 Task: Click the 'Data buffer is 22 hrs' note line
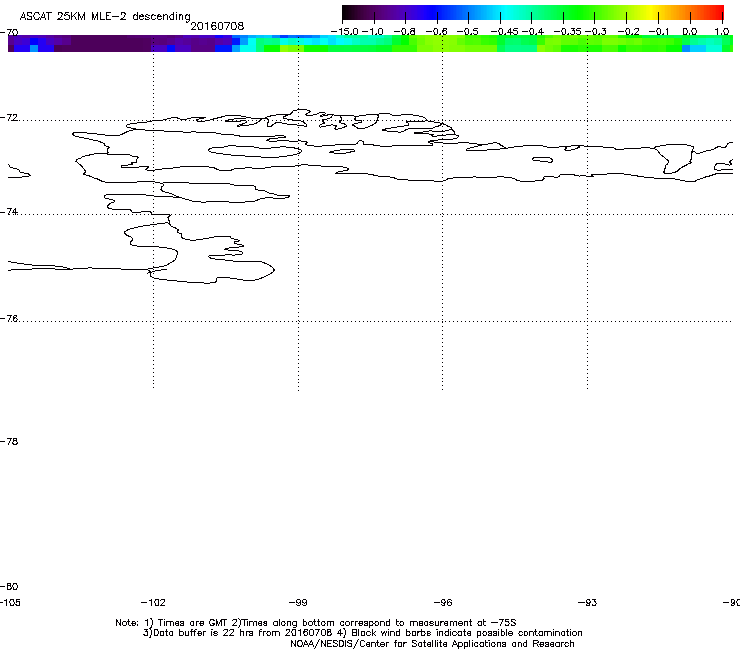362,633
